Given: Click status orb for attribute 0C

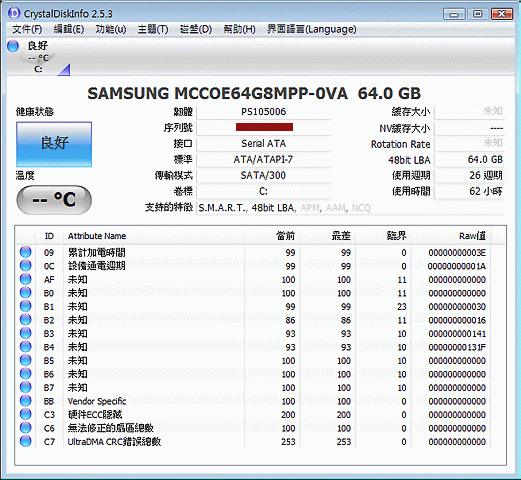Looking at the screenshot, I should (25, 266).
